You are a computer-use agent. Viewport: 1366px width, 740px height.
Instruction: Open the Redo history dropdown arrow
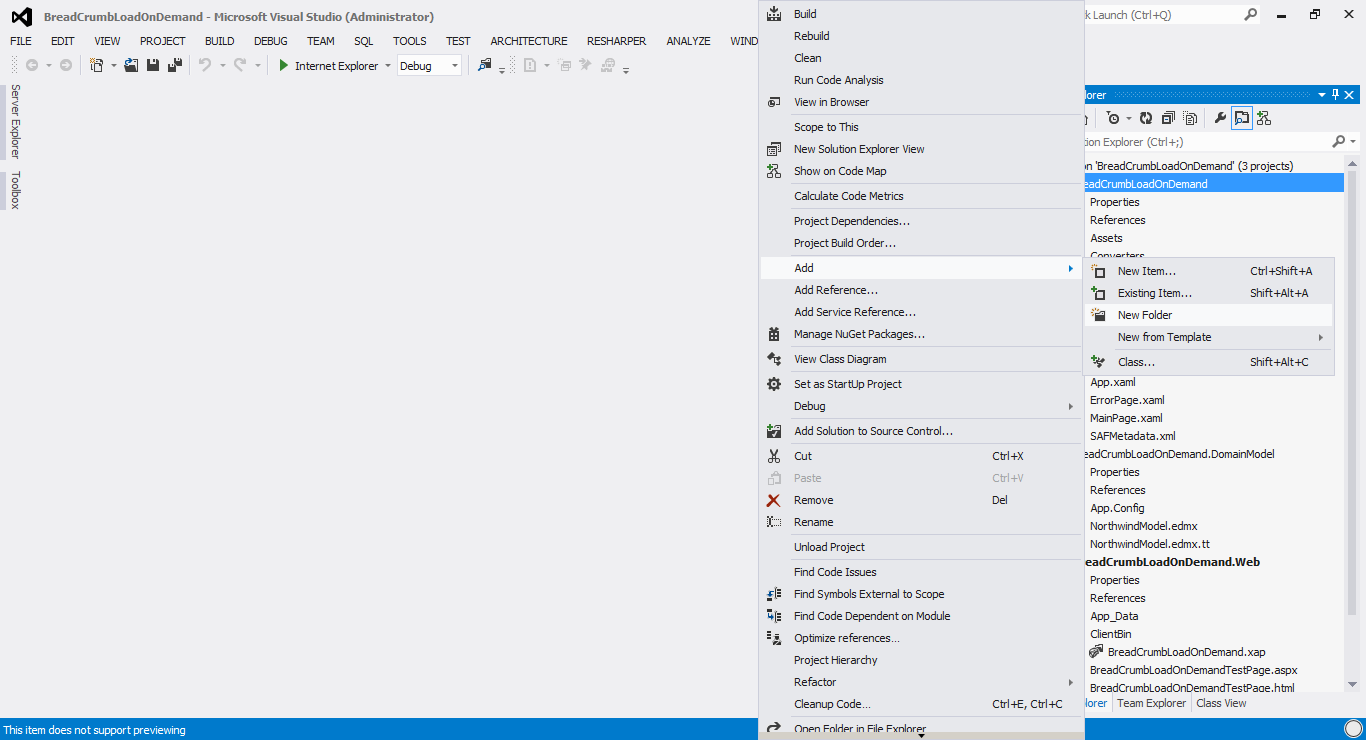(257, 66)
